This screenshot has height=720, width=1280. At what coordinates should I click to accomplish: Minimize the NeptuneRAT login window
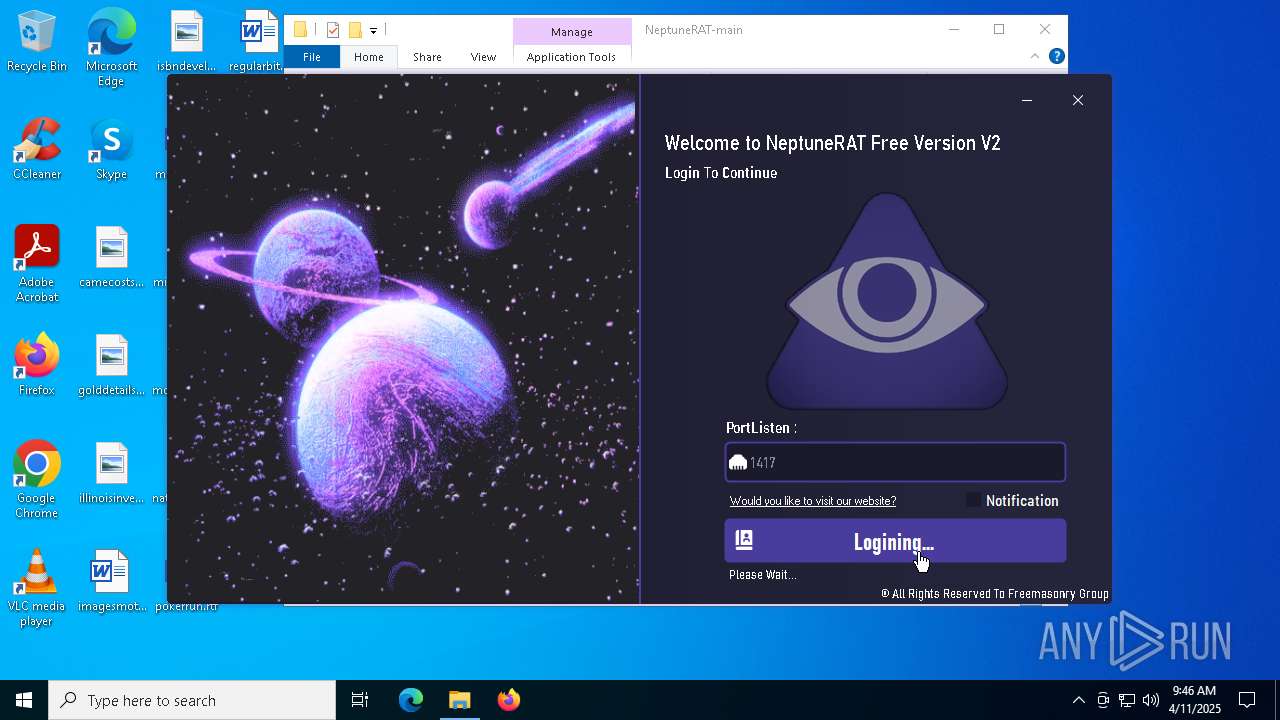pyautogui.click(x=1026, y=100)
